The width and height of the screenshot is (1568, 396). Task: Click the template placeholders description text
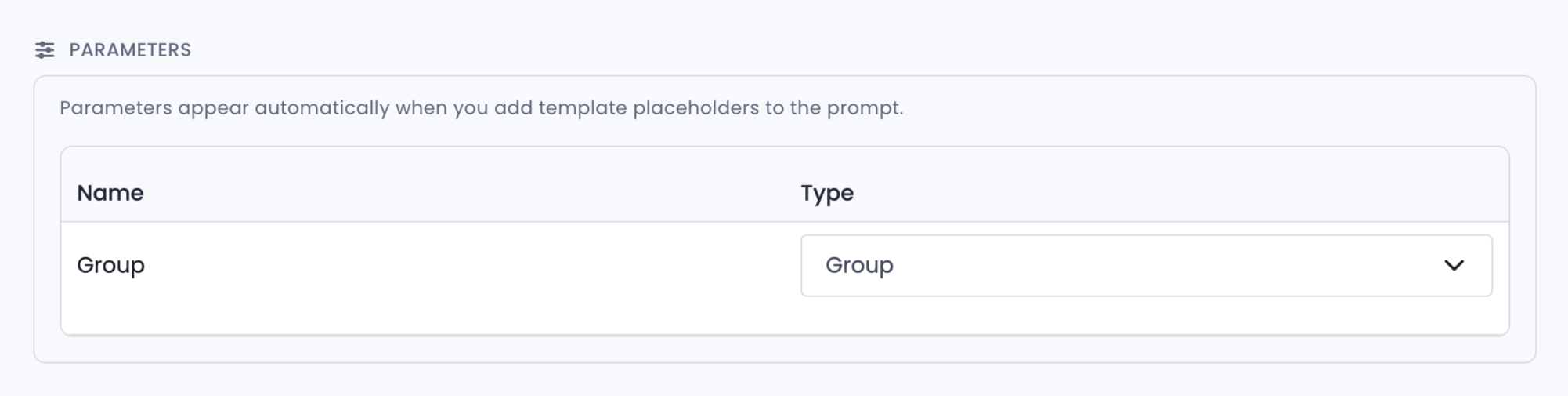click(482, 107)
